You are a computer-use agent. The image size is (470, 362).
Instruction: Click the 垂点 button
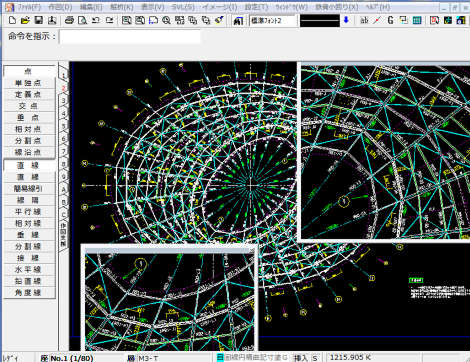point(29,118)
